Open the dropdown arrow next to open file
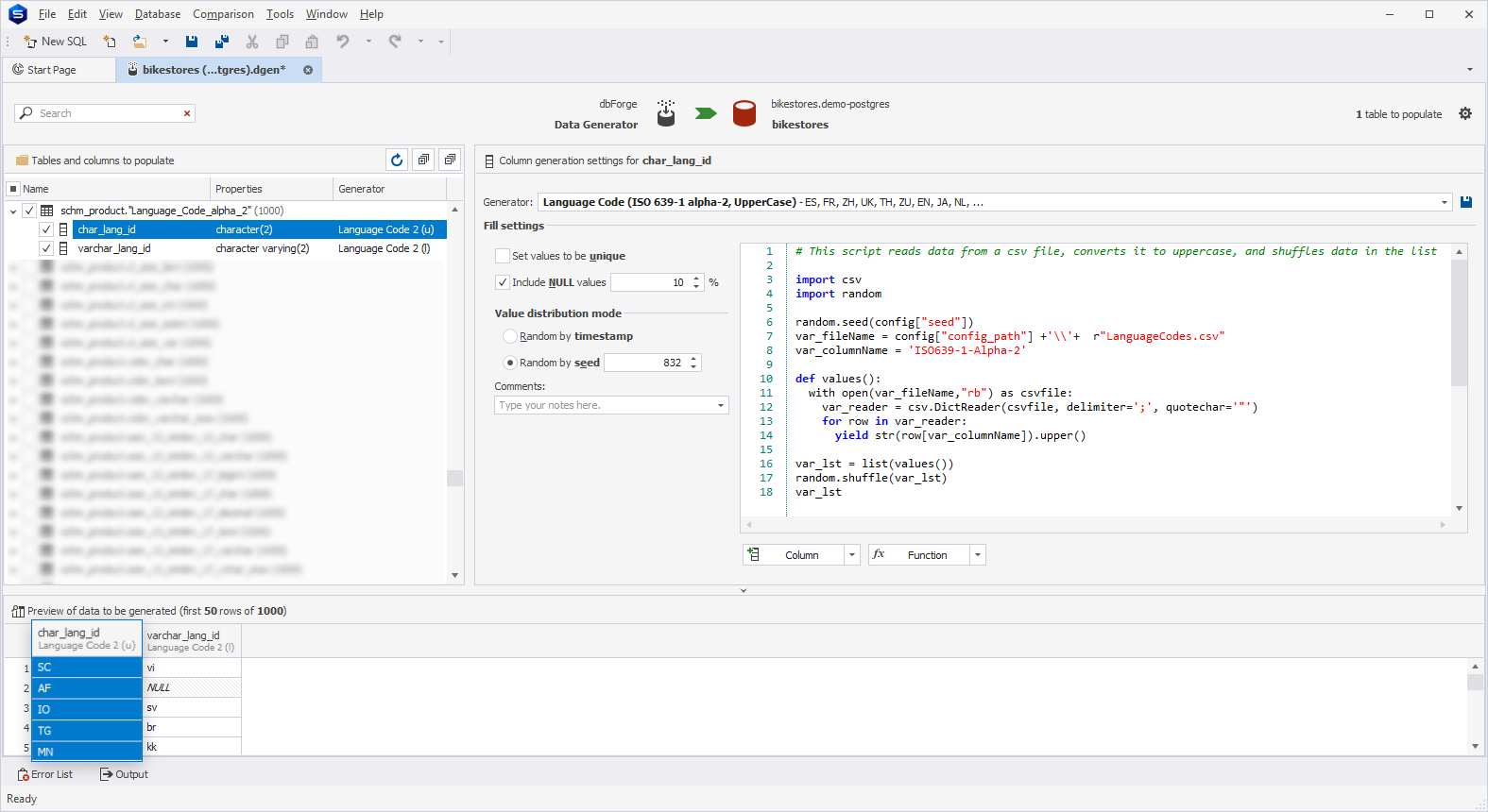Screen dimensions: 1488x812 coord(165,42)
